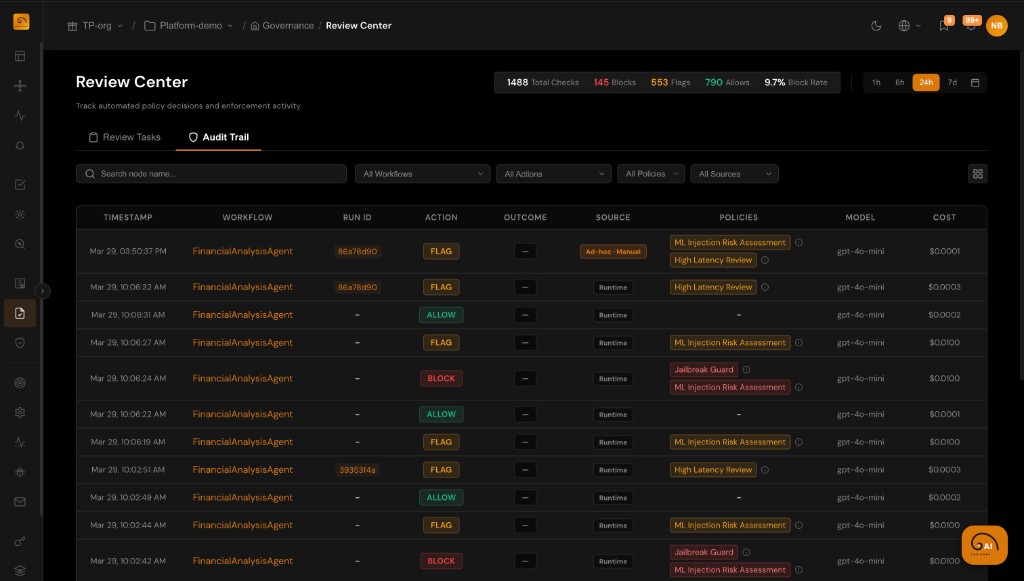Open run ID 86a78d90 in the audit trail

click(x=358, y=251)
